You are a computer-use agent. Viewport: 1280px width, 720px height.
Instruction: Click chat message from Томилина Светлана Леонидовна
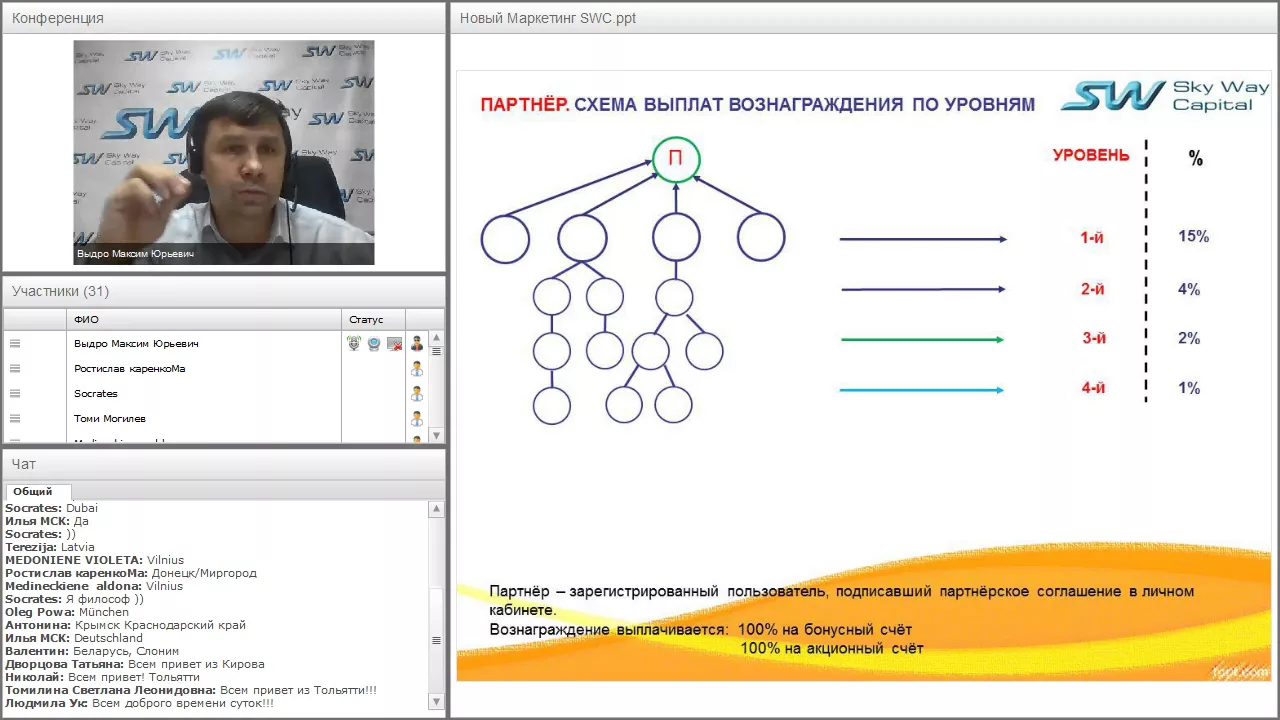pyautogui.click(x=191, y=690)
